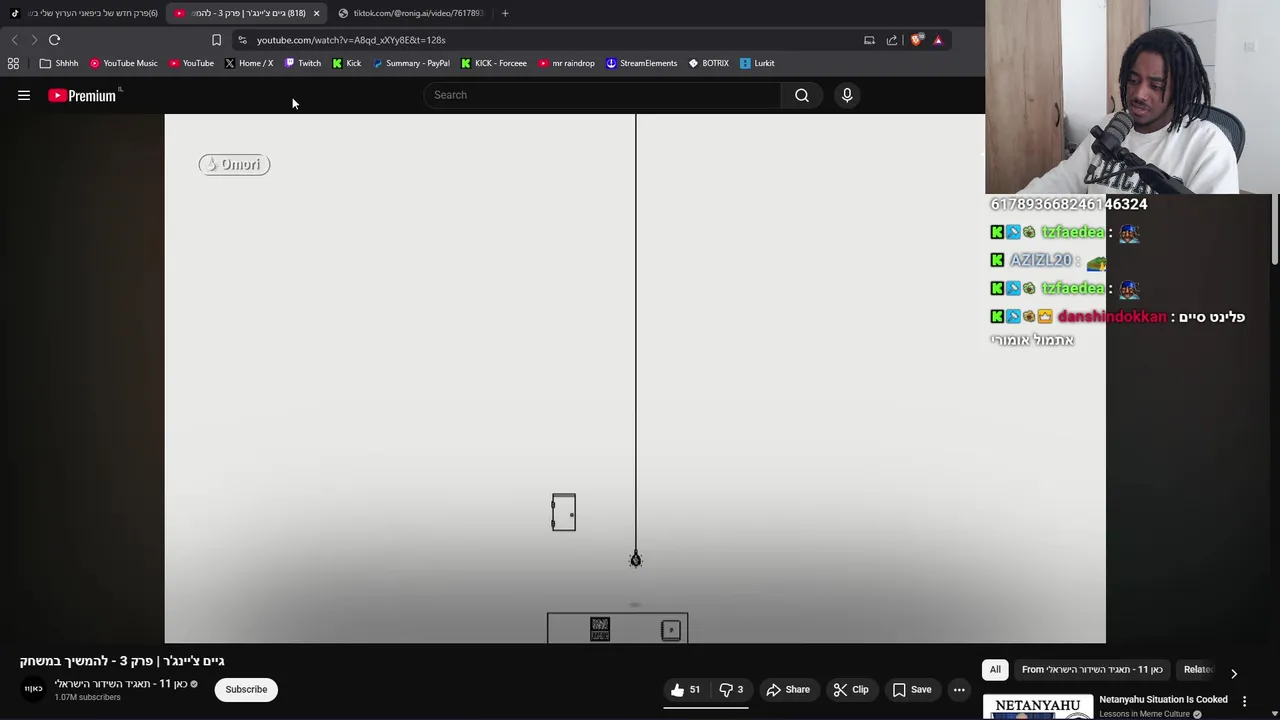Open a new browser tab
This screenshot has width=1280, height=720.
[505, 13]
